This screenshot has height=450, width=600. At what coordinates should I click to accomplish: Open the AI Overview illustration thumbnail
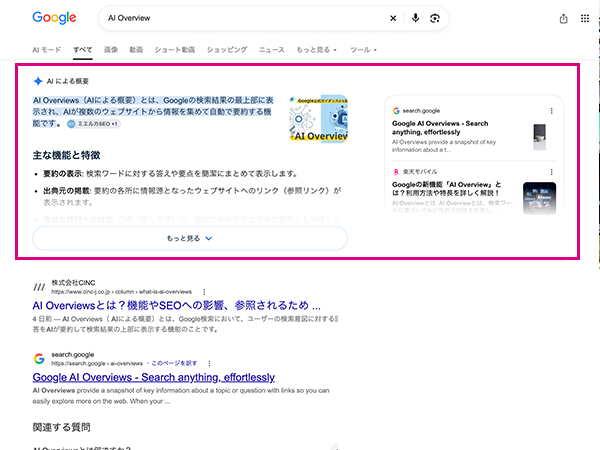coord(318,119)
